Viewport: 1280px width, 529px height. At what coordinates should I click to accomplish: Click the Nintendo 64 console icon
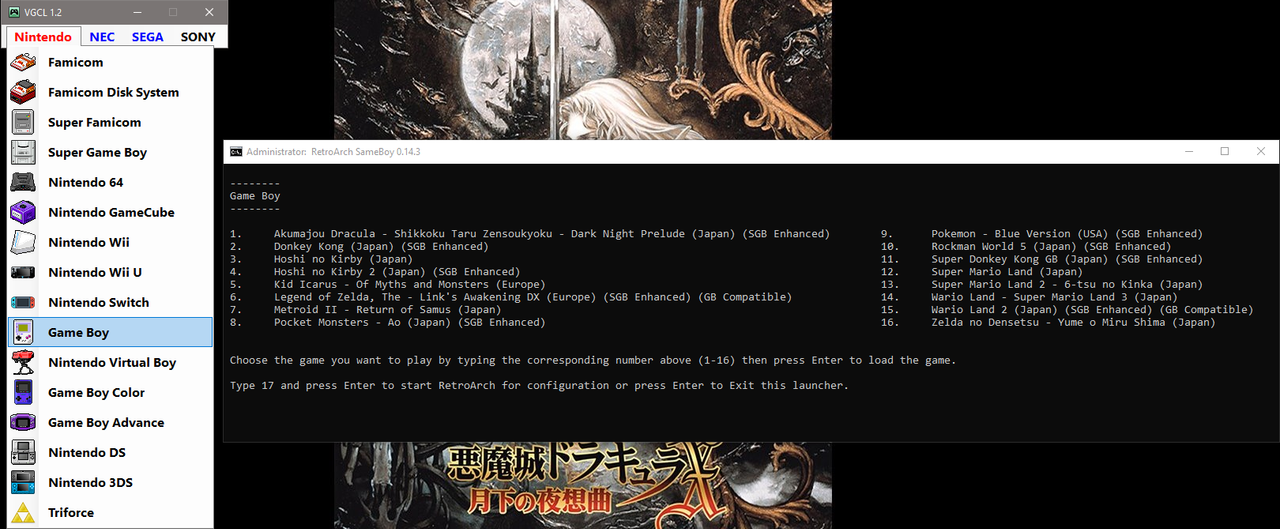point(23,182)
